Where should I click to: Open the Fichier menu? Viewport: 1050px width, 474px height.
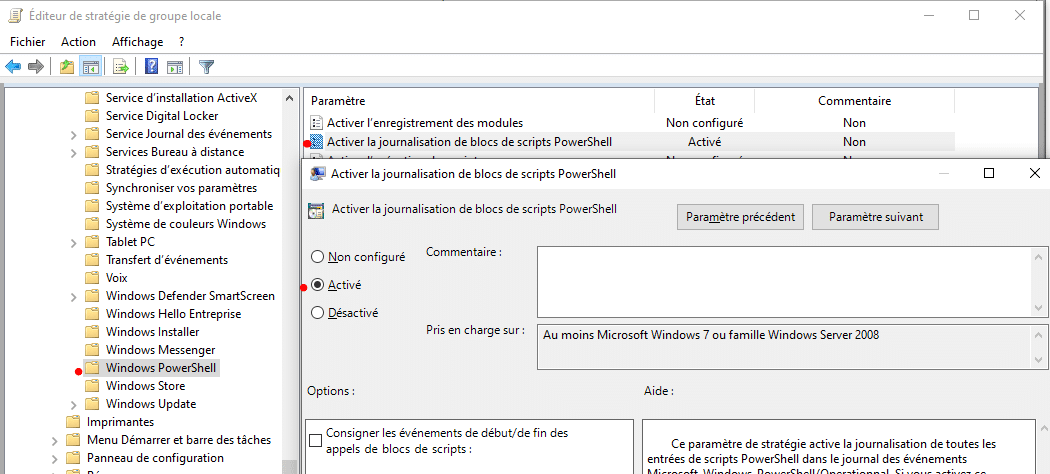pos(28,42)
